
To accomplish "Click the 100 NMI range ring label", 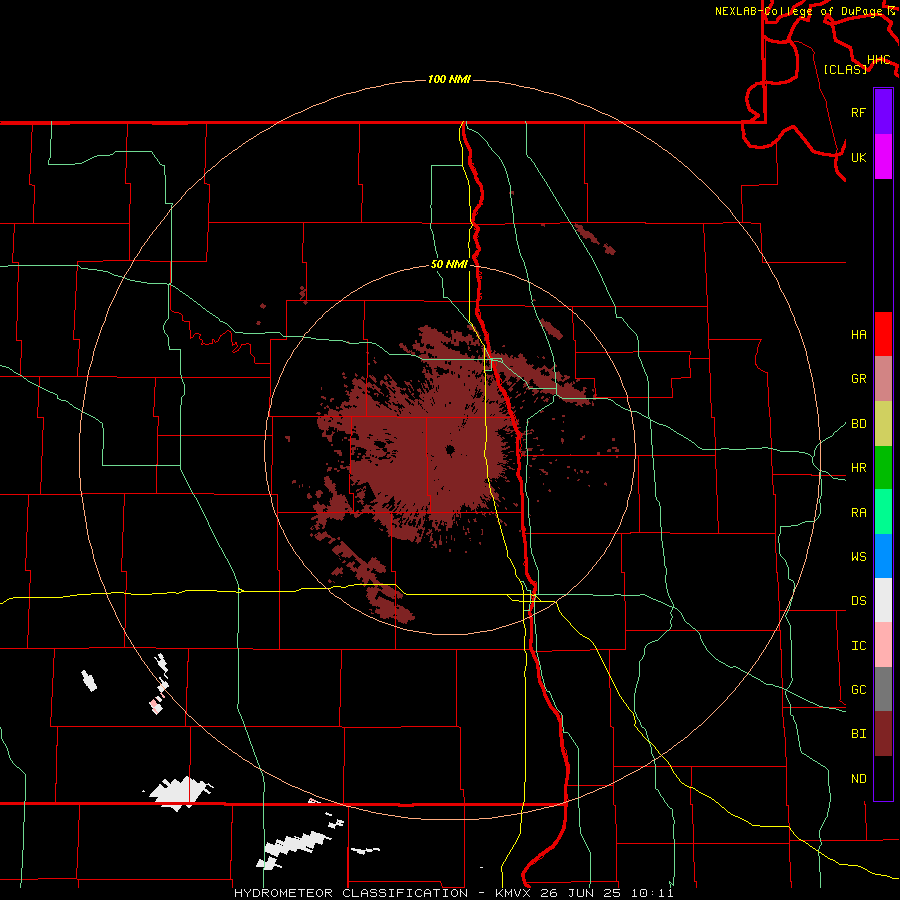I will click(x=449, y=79).
